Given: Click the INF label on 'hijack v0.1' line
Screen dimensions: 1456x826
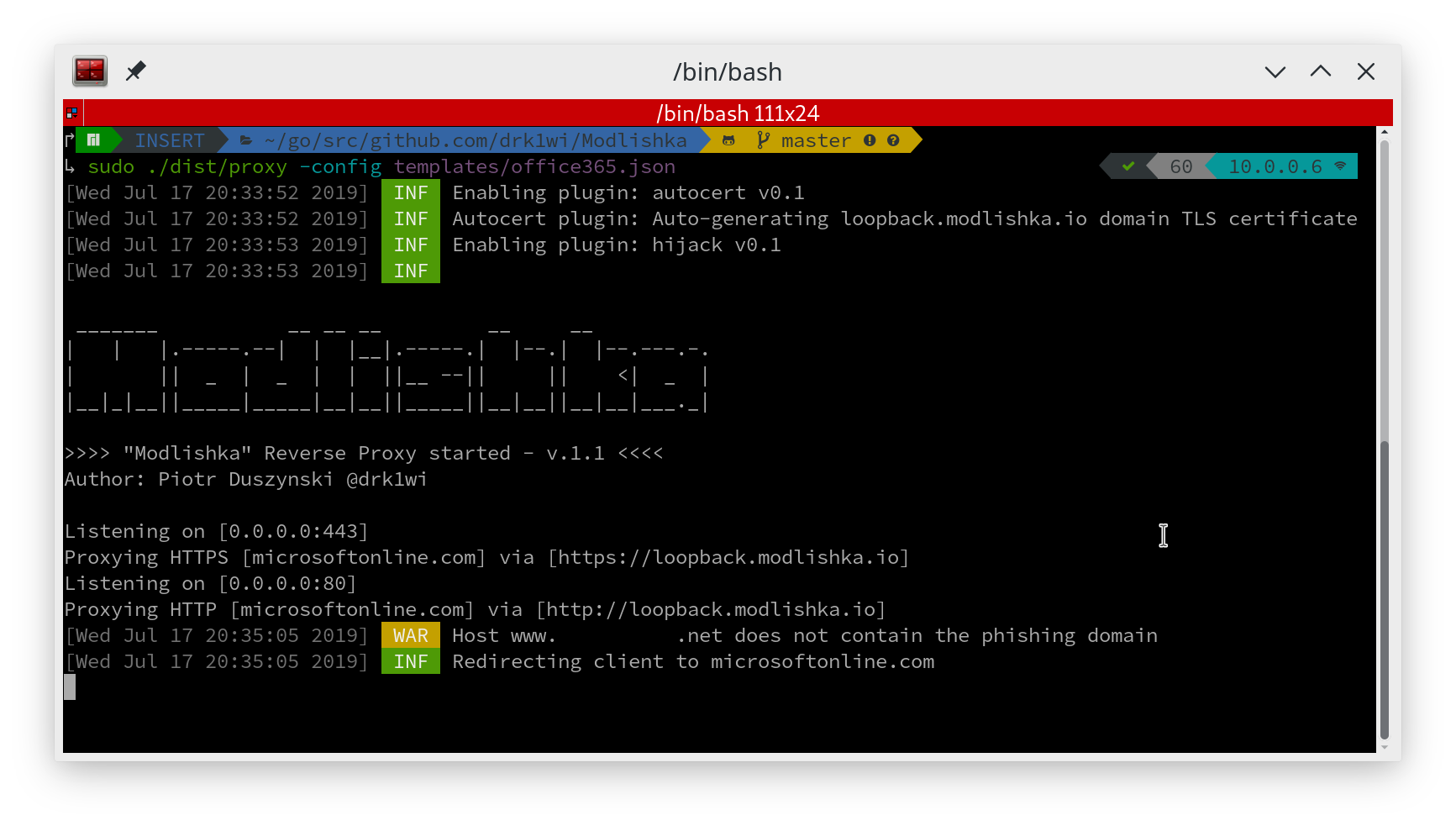Looking at the screenshot, I should tap(411, 245).
